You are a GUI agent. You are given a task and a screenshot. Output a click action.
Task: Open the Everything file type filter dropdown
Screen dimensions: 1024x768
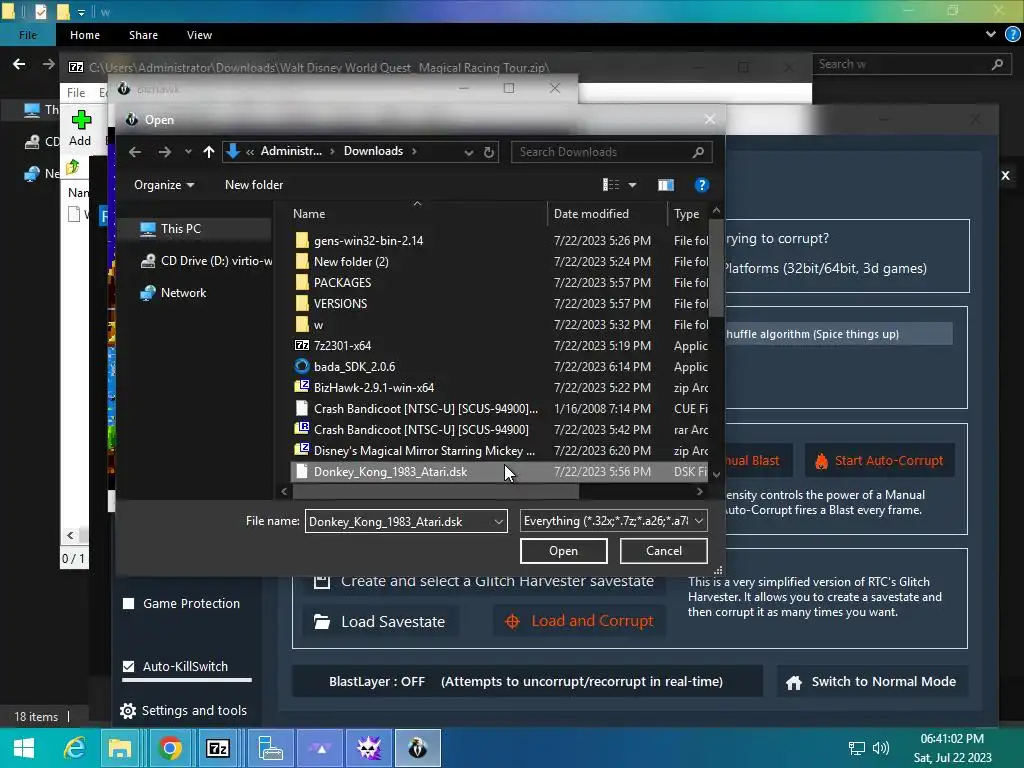[613, 520]
